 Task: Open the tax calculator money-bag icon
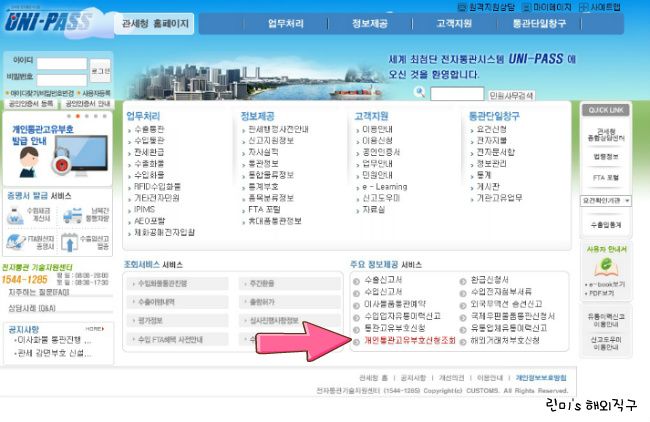coord(15,215)
